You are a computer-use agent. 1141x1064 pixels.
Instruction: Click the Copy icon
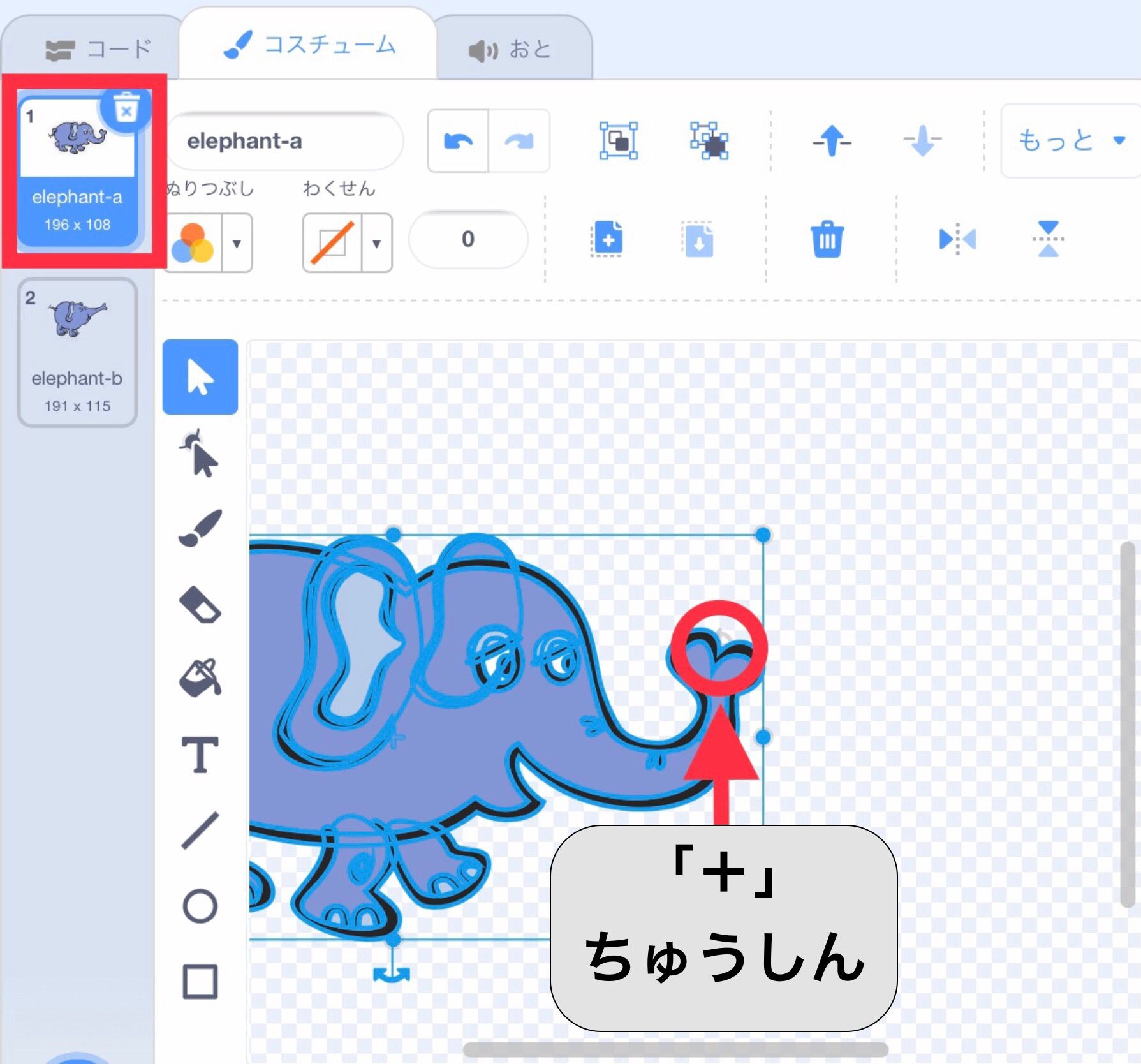[607, 239]
